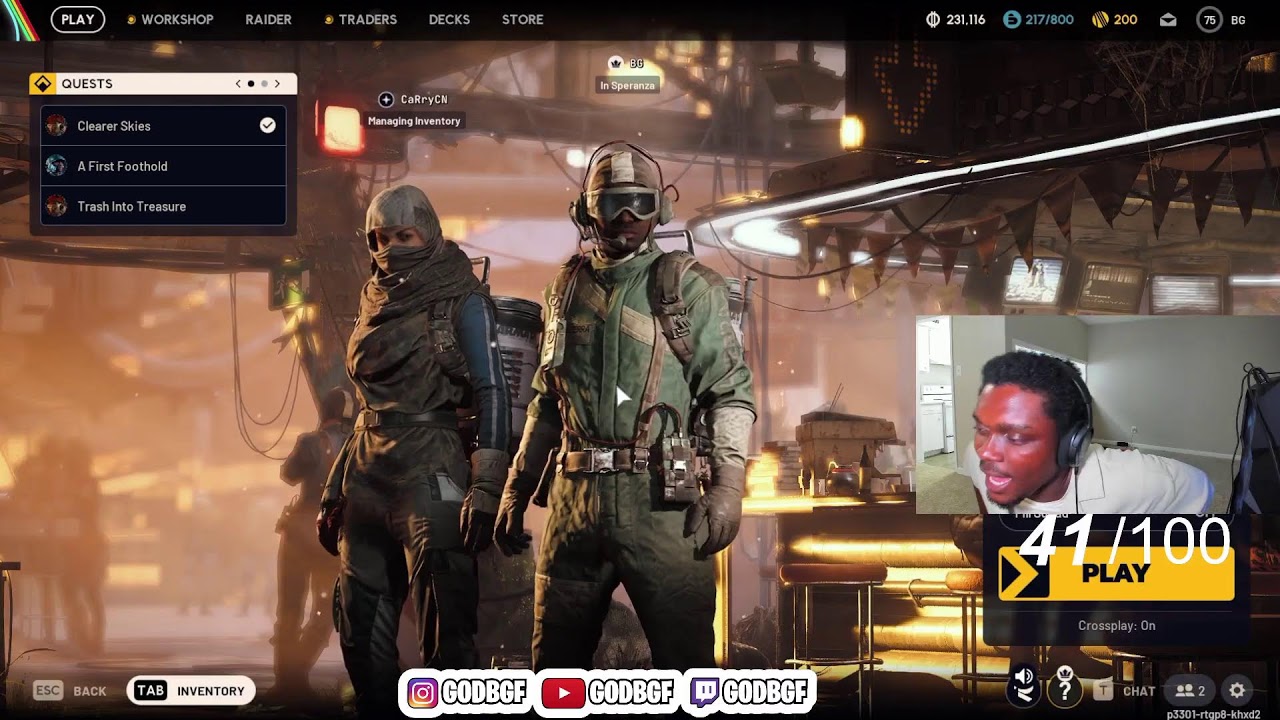Toggle the Clearer Skies tracked checkmark
The width and height of the screenshot is (1280, 720).
(x=267, y=125)
